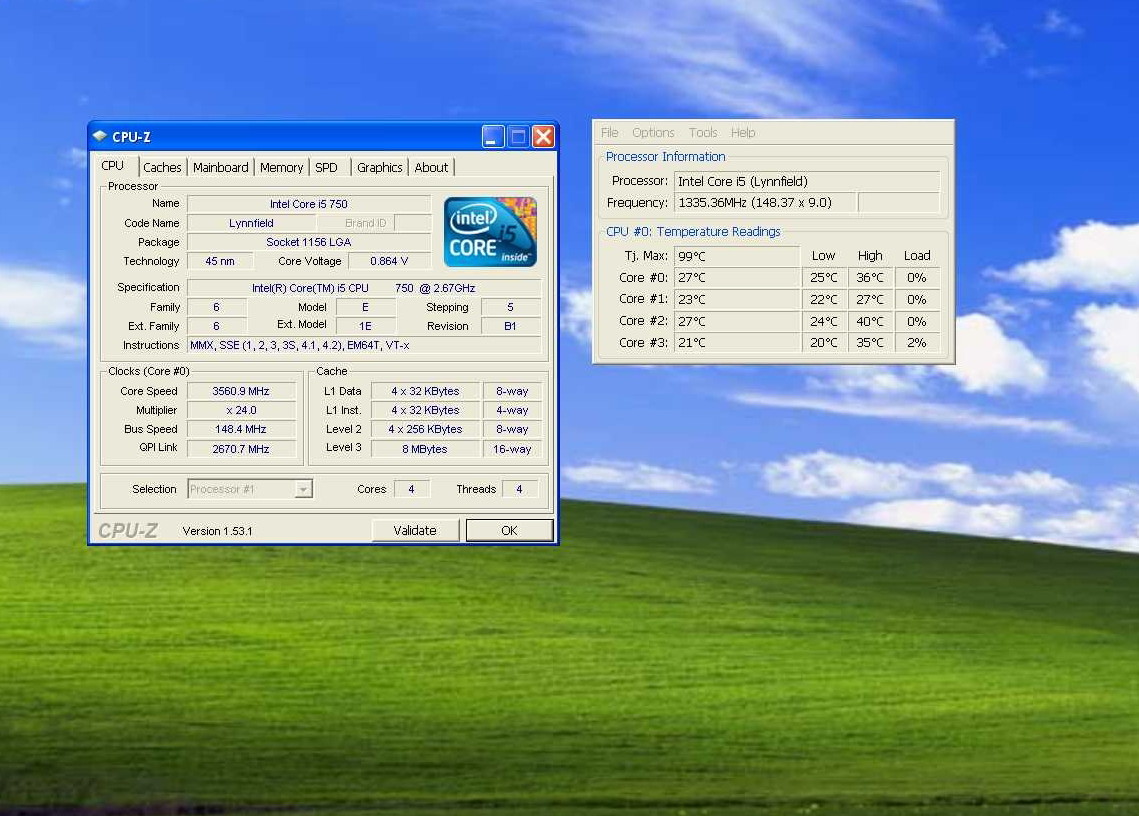Screen dimensions: 1139x816
Task: Click the QPI Link value 2670.7 MHz
Action: click(x=241, y=449)
